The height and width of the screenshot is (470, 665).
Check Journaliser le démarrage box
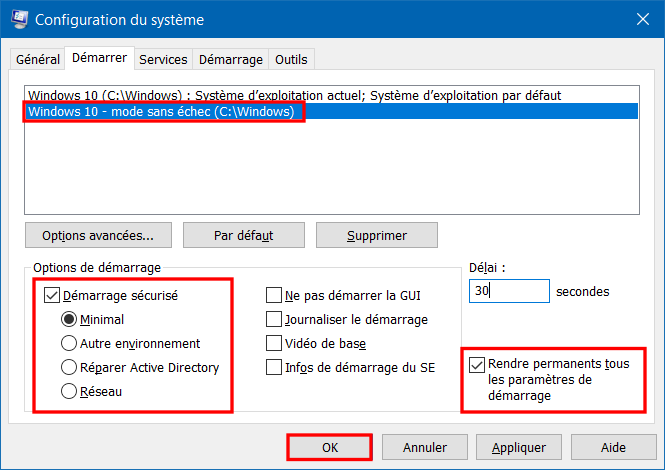click(x=274, y=319)
